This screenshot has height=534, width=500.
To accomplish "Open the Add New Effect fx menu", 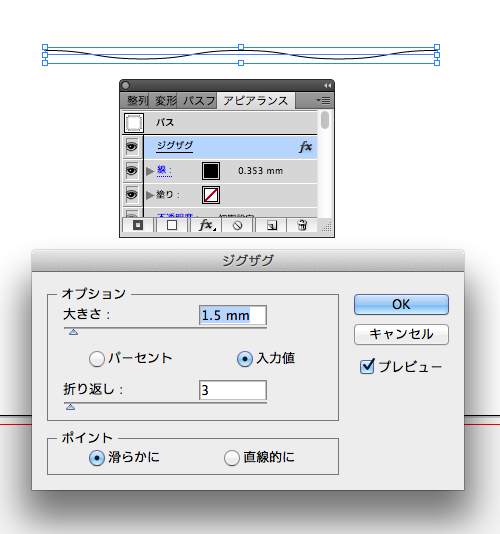I will [x=207, y=225].
